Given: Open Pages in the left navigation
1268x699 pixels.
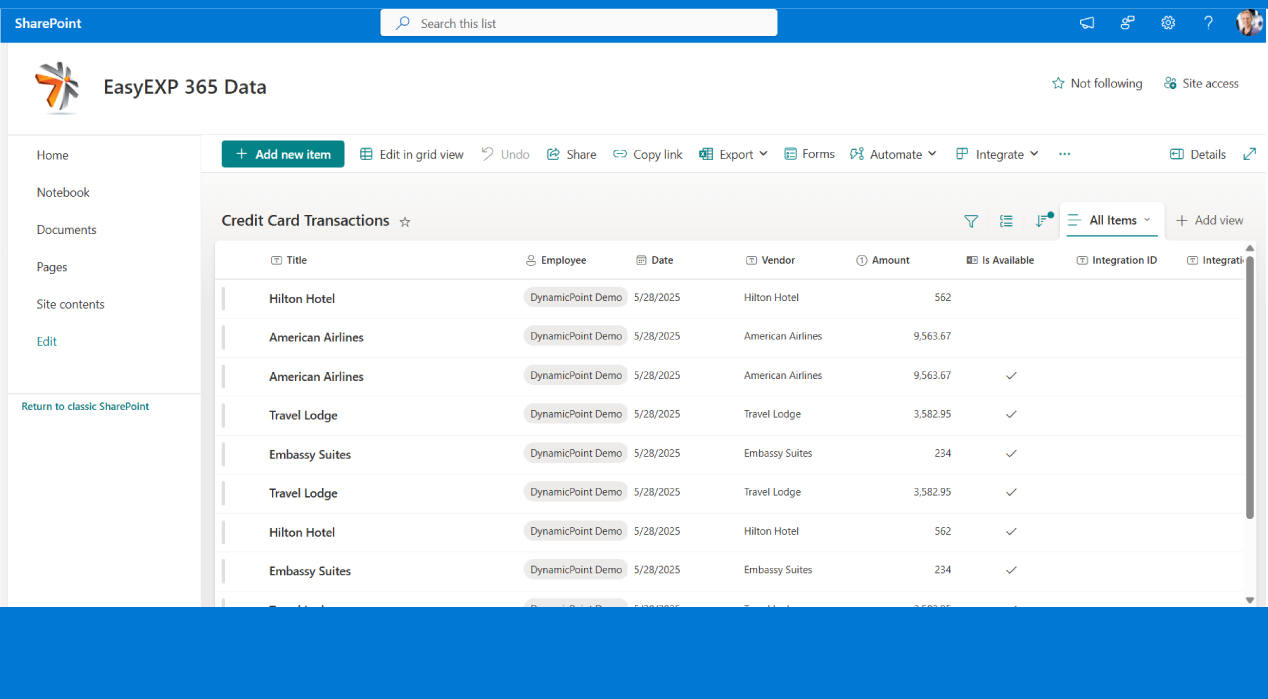Looking at the screenshot, I should pos(52,267).
